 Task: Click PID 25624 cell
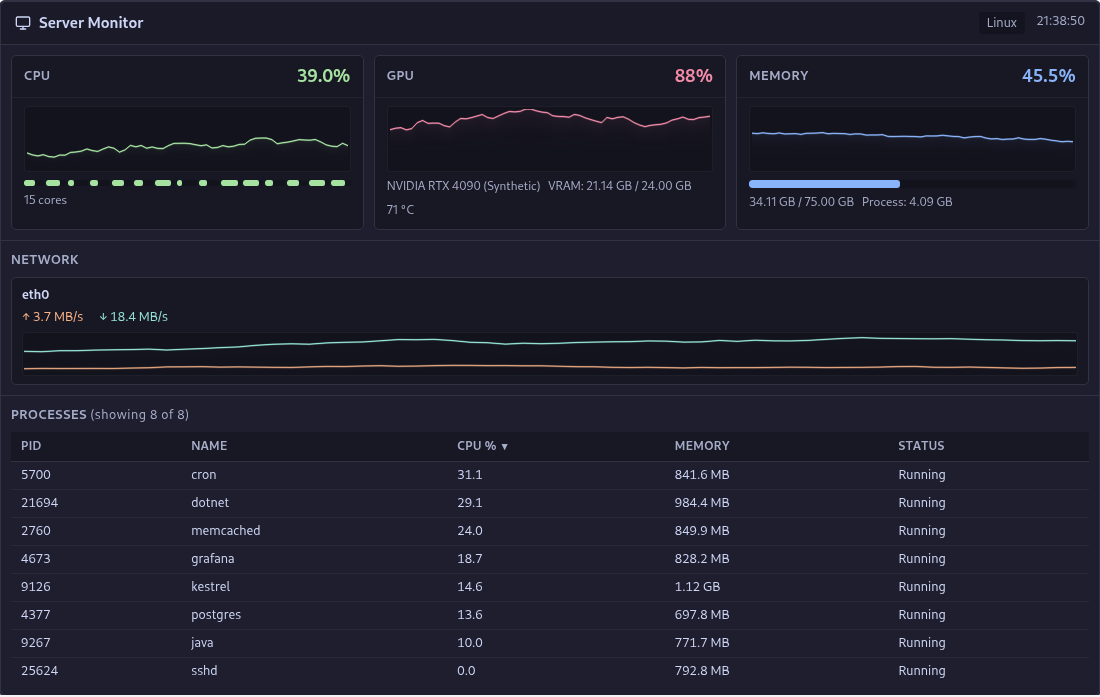(x=39, y=671)
